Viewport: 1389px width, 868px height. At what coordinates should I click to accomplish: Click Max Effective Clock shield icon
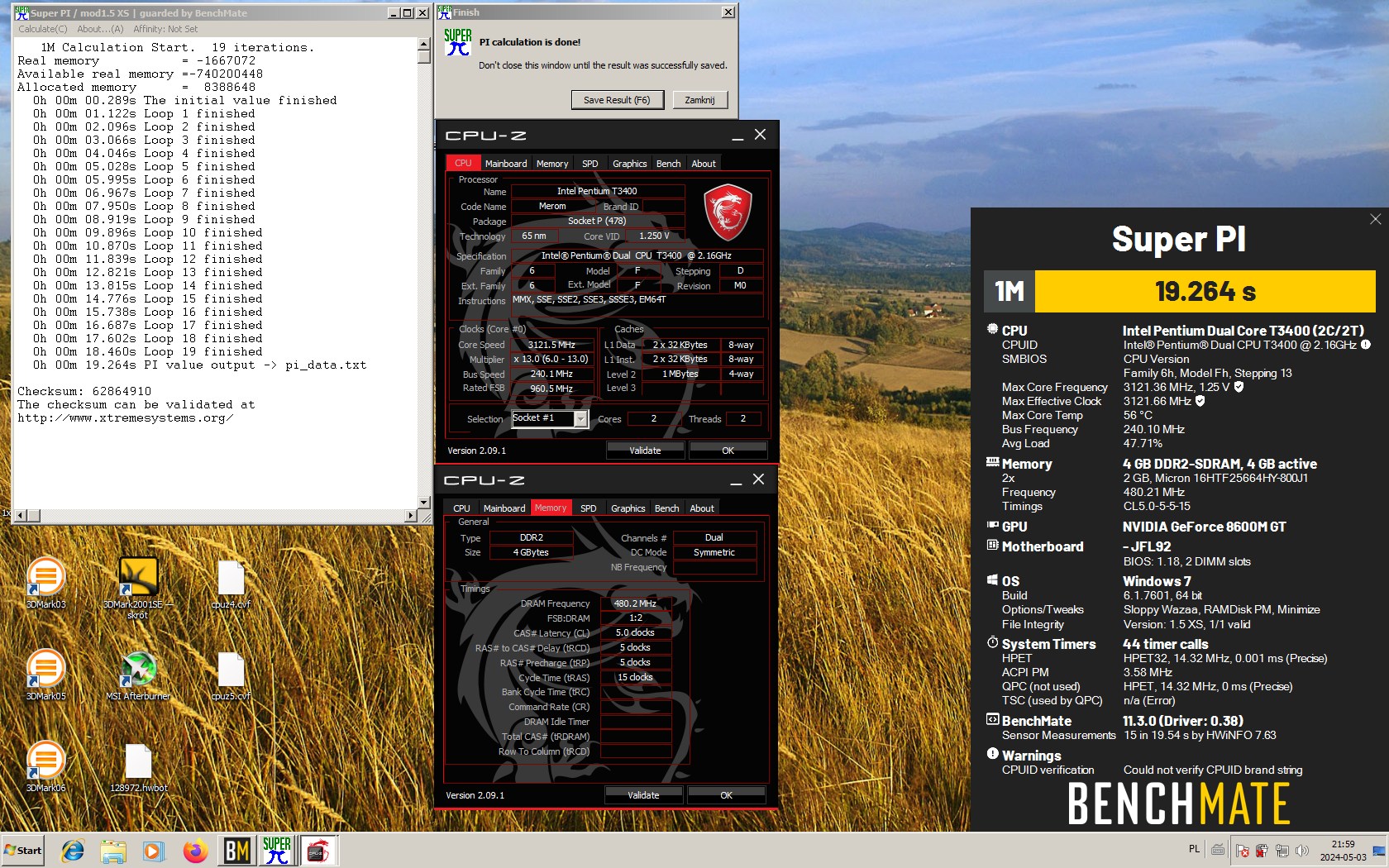tap(1200, 401)
